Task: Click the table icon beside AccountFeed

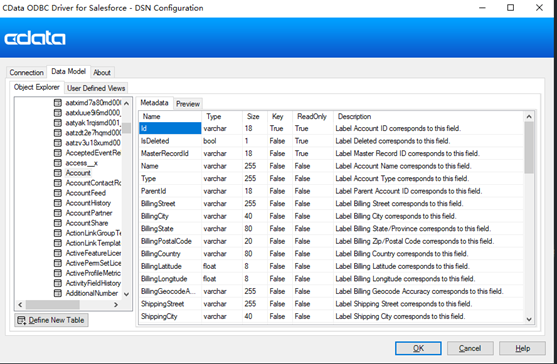Action: pyautogui.click(x=58, y=193)
